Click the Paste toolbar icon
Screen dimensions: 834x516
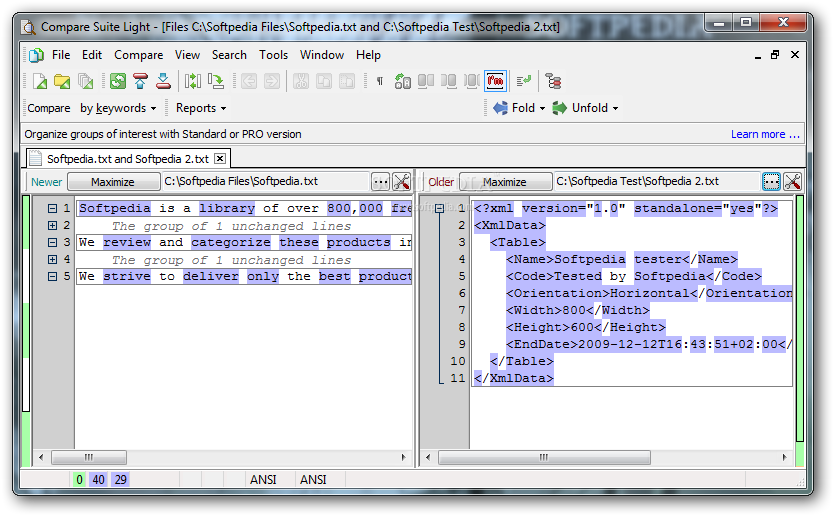(x=347, y=81)
